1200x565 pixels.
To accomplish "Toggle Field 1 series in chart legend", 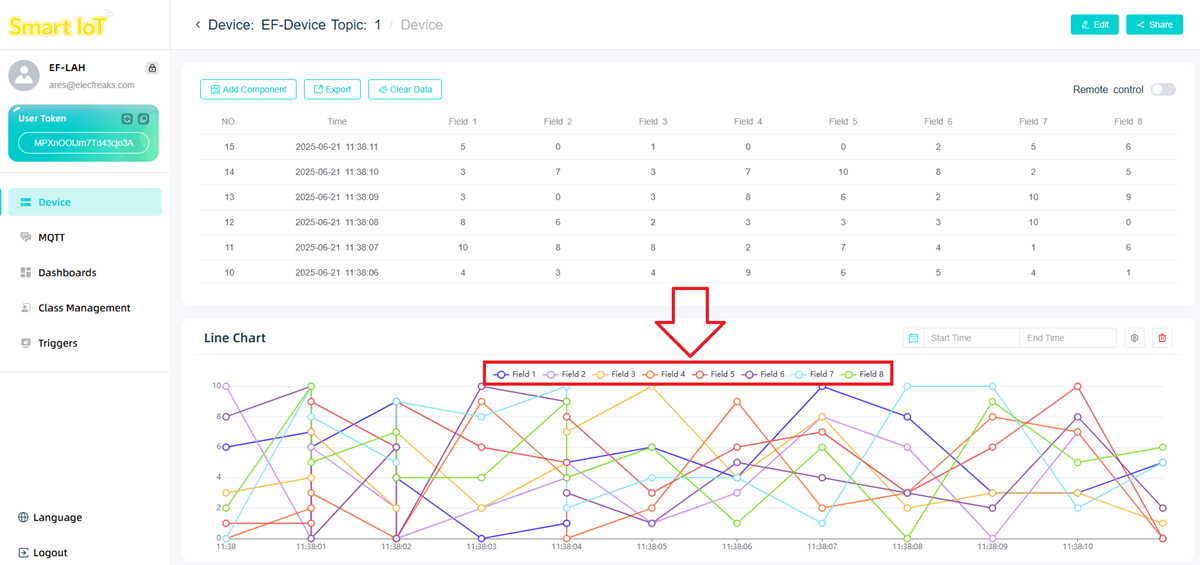I will click(515, 374).
